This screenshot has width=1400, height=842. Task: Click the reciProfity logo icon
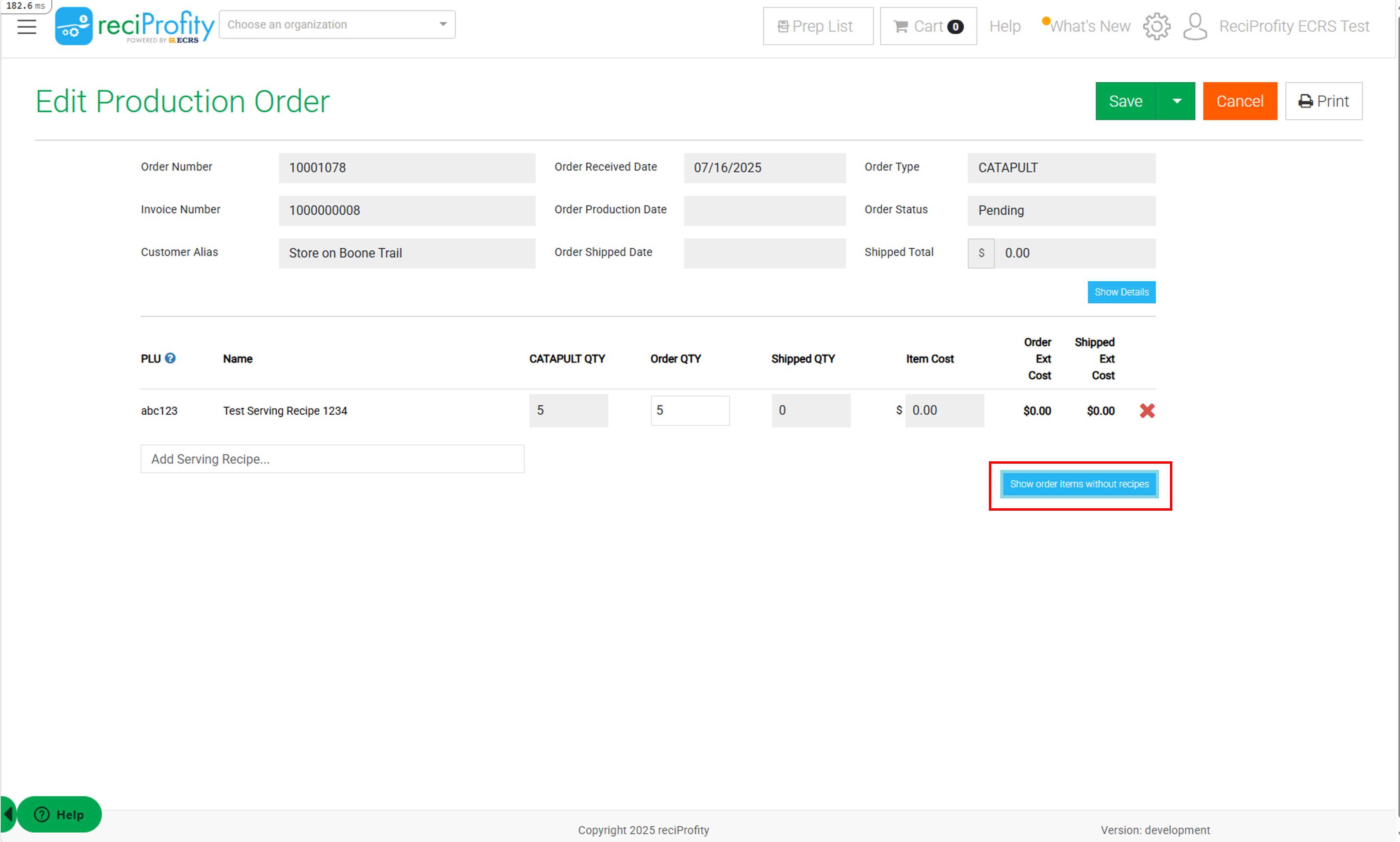point(74,26)
